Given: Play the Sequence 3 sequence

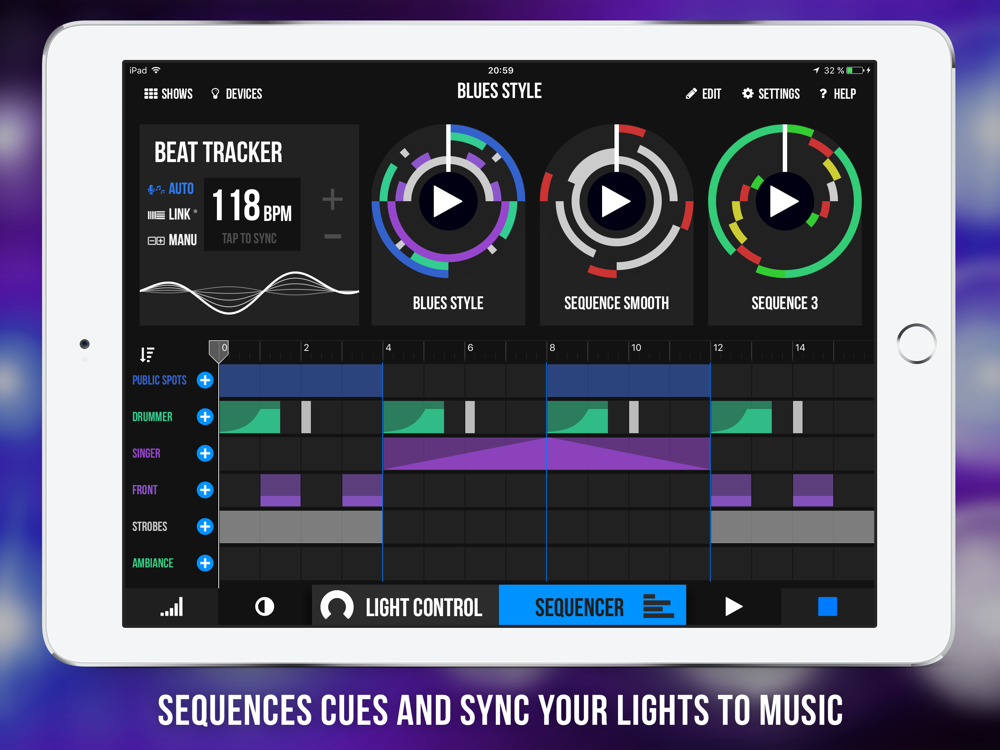Looking at the screenshot, I should (784, 202).
